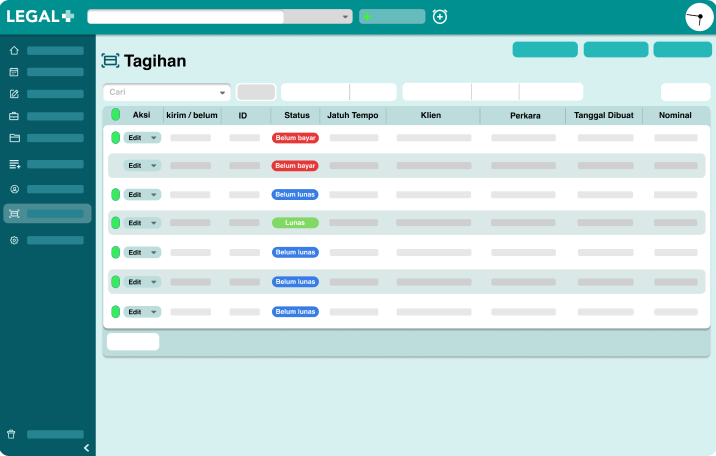This screenshot has width=716, height=456.
Task: Click the first blue Belum lunas badge
Action: coord(295,194)
